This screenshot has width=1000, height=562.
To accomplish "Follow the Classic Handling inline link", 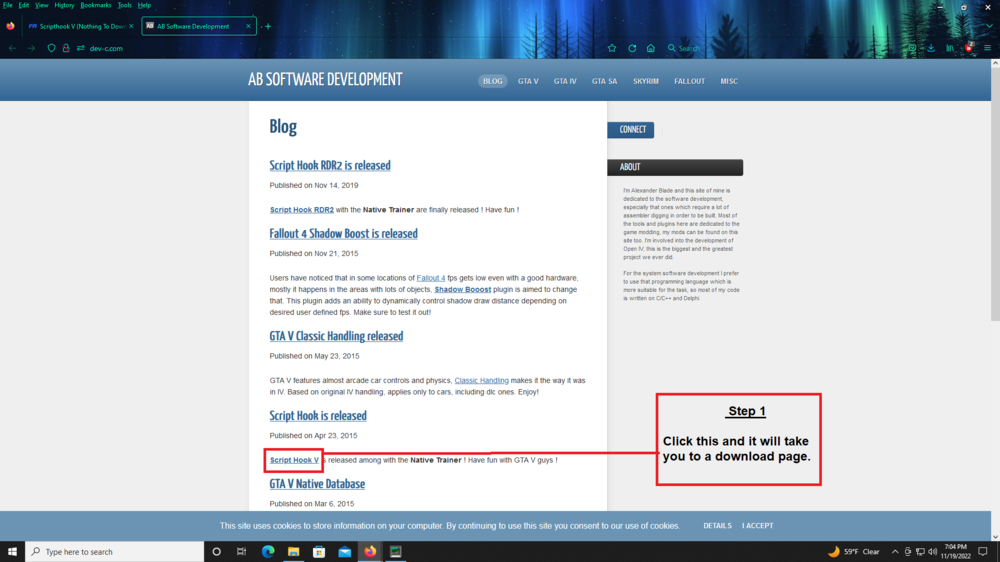I will point(482,380).
